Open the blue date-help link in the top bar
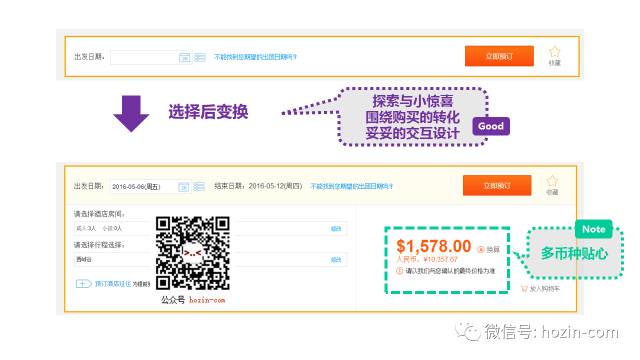This screenshot has width=640, height=360. pos(256,57)
